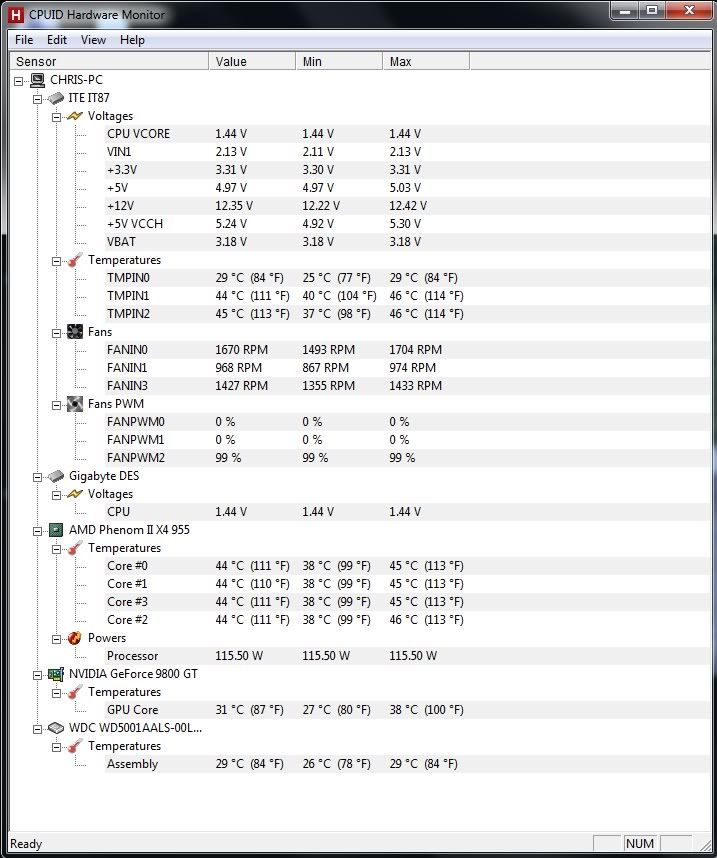Image resolution: width=717 pixels, height=858 pixels.
Task: Open the Help menu
Action: click(x=131, y=40)
